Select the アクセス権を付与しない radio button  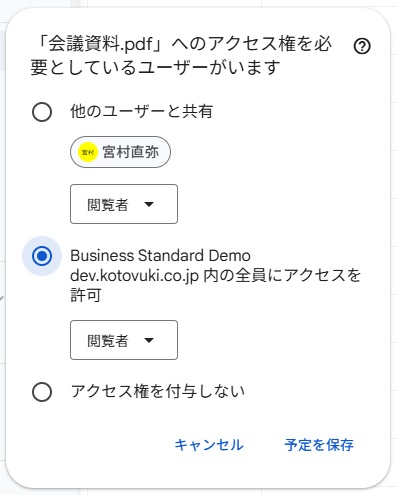click(x=42, y=392)
